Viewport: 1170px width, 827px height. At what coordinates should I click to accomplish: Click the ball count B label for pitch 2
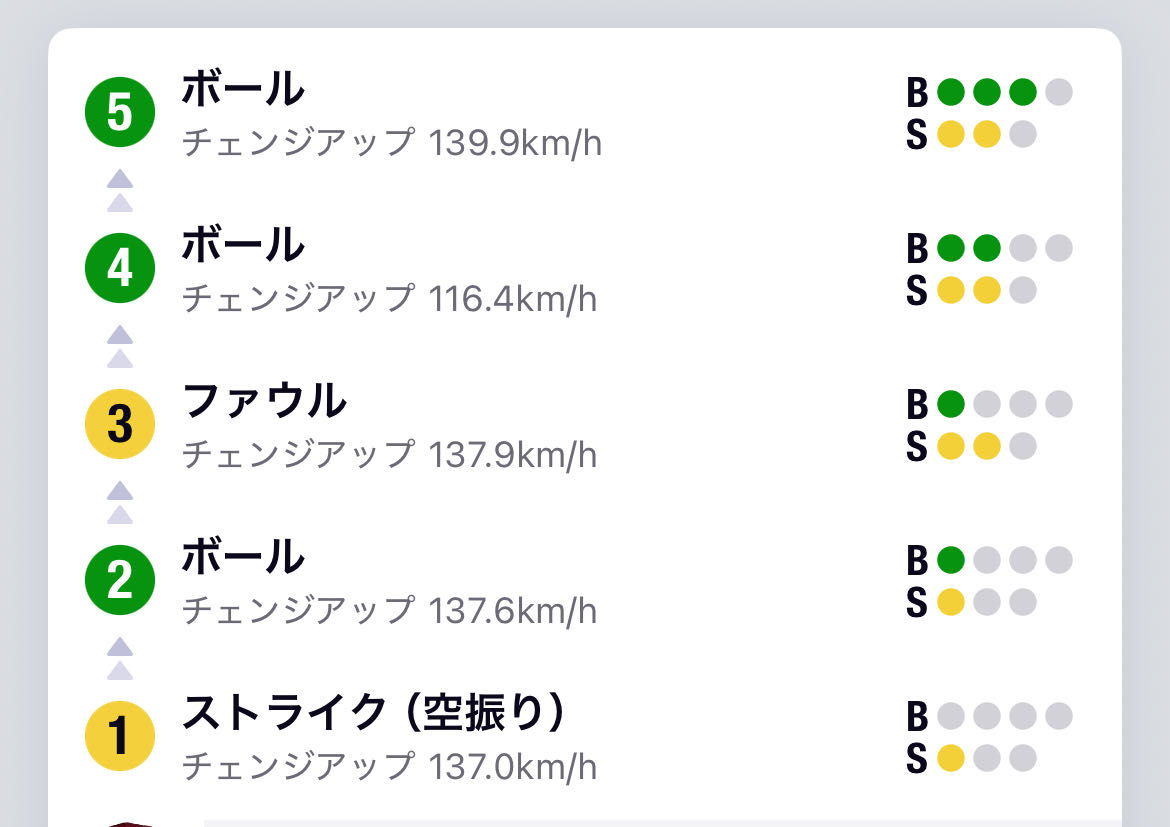click(x=917, y=560)
